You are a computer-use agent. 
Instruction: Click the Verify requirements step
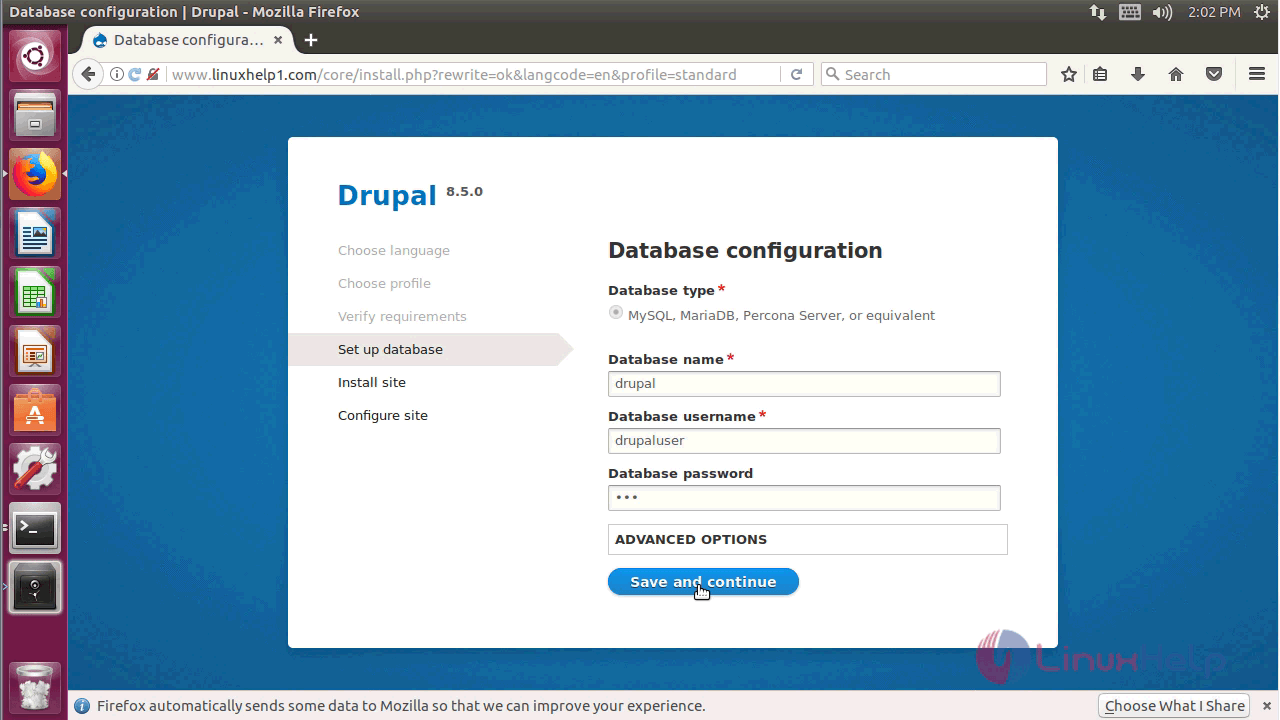[x=402, y=317]
